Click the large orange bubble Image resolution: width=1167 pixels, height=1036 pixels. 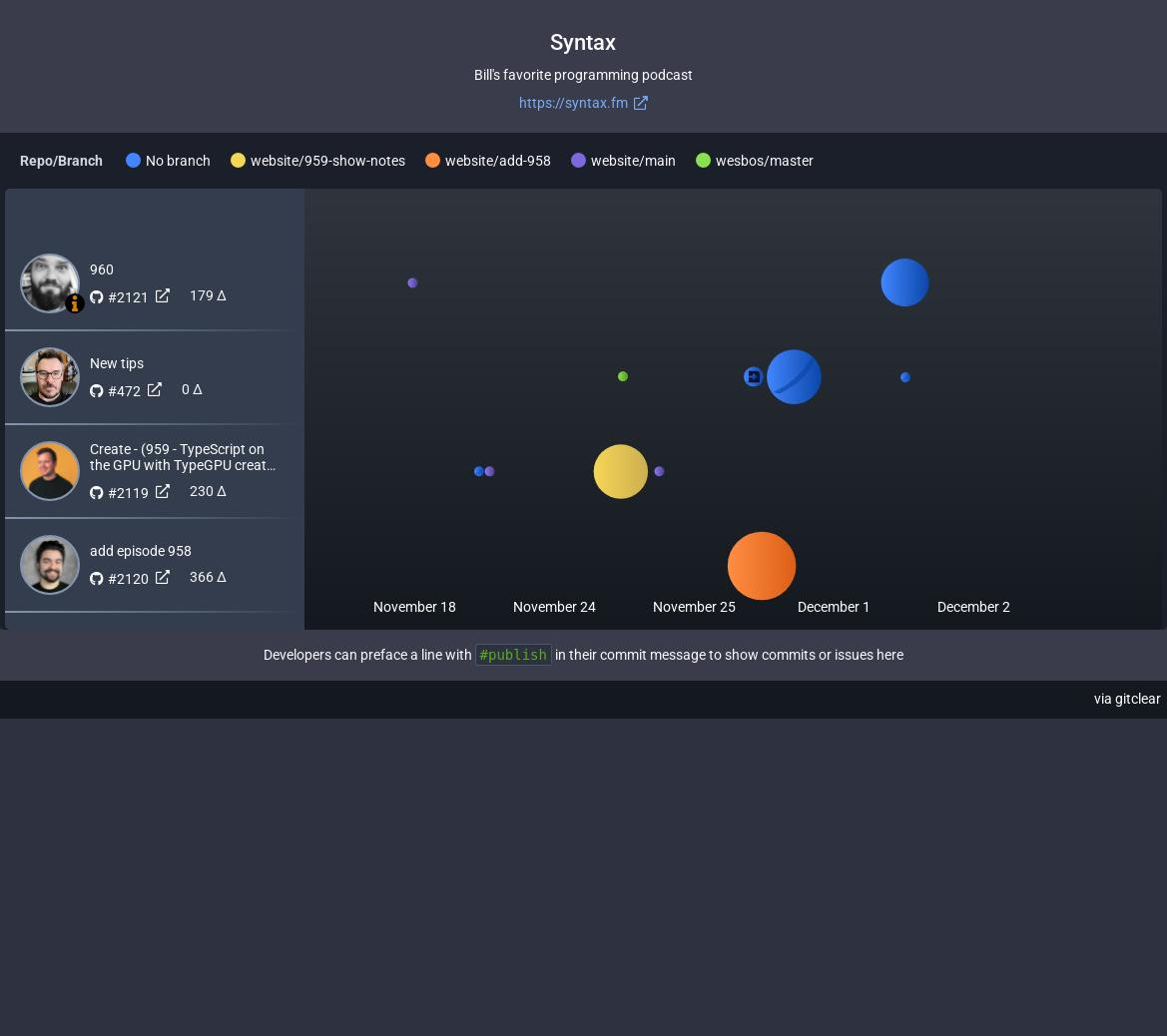pos(762,566)
